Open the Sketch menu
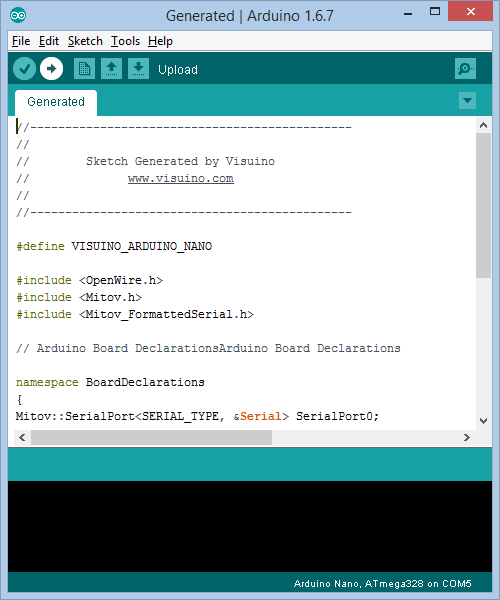Viewport: 500px width, 600px height. point(85,41)
